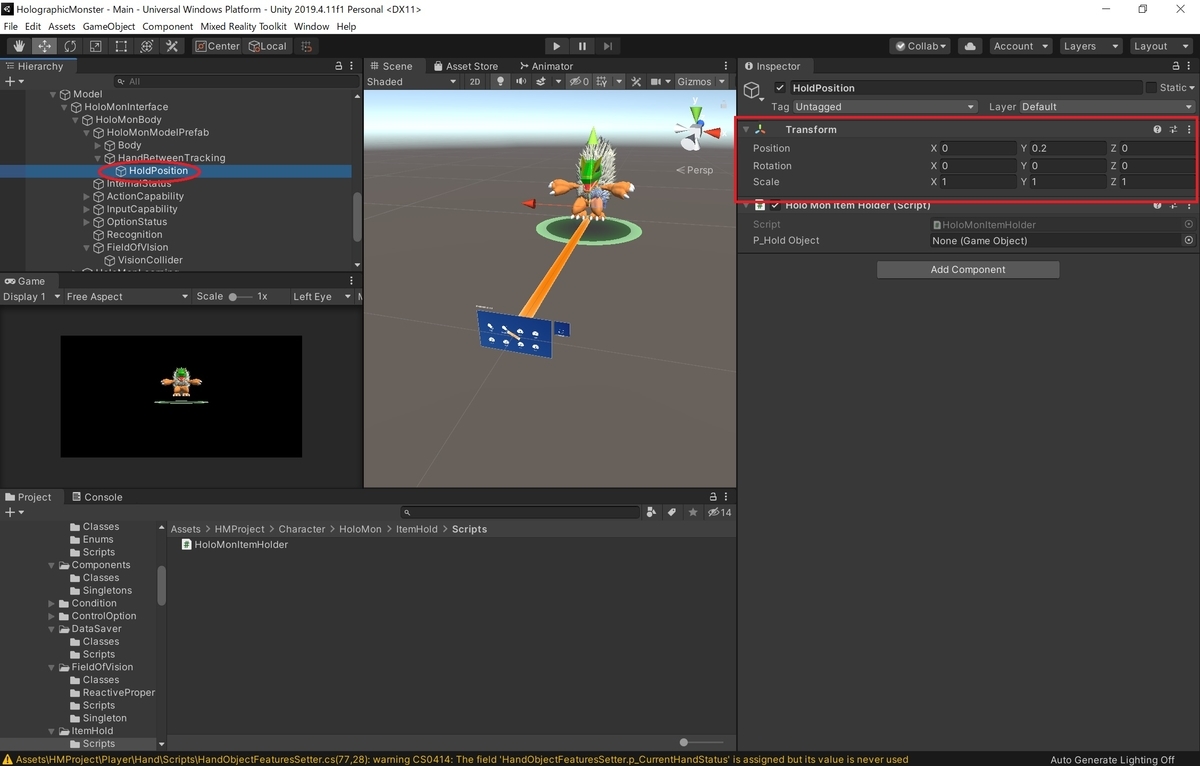
Task: Toggle the Static checkbox
Action: point(1151,88)
